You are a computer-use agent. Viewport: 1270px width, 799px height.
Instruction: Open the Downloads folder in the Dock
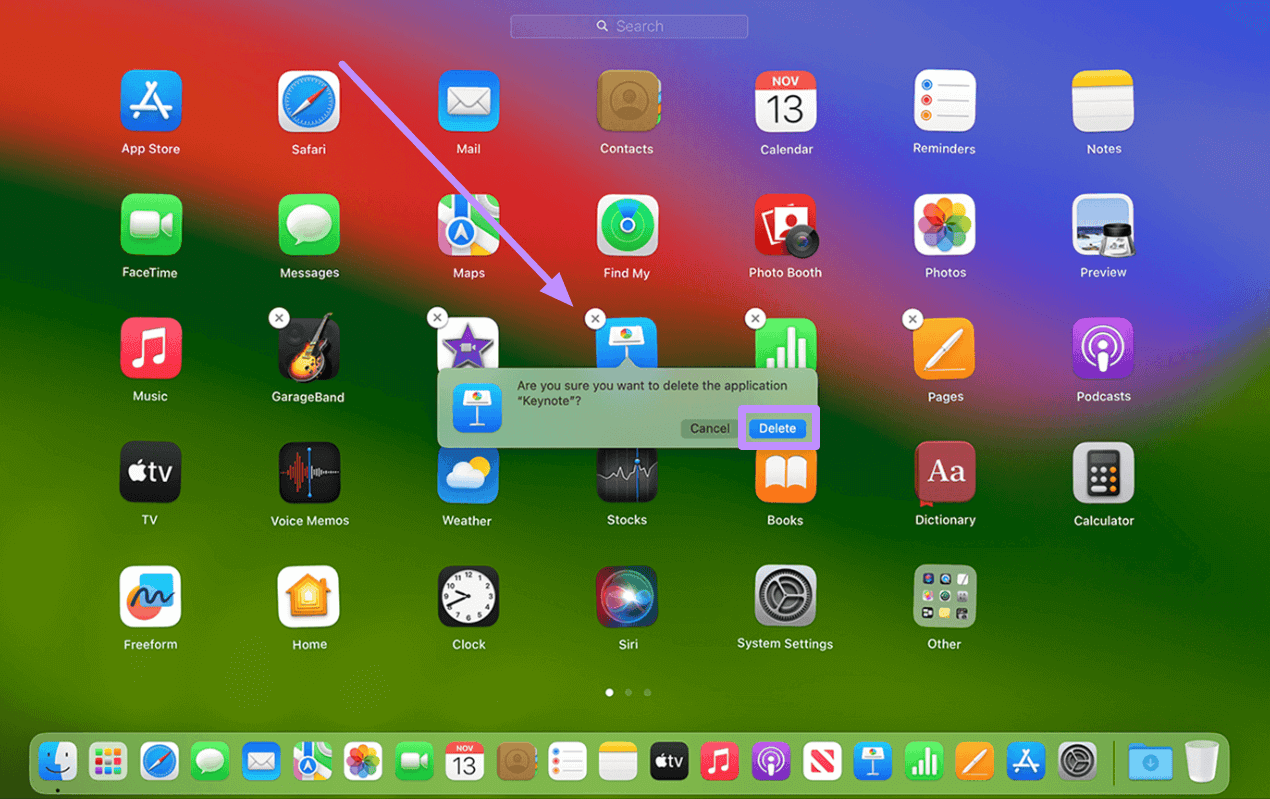[1150, 762]
